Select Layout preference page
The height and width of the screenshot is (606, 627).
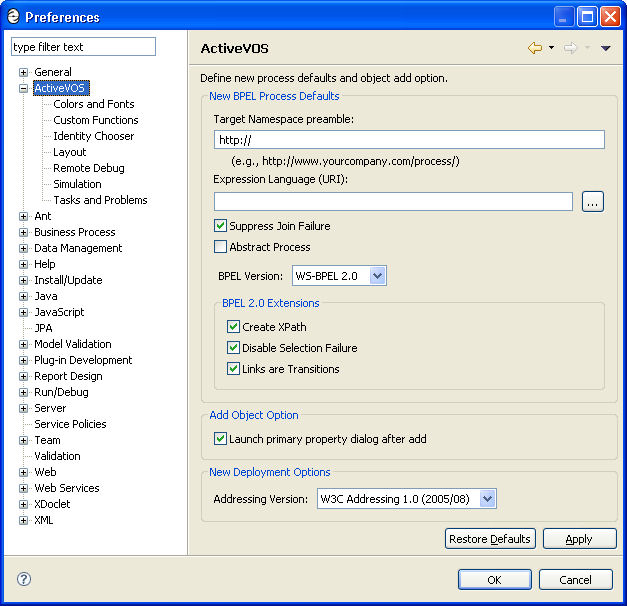[x=70, y=152]
